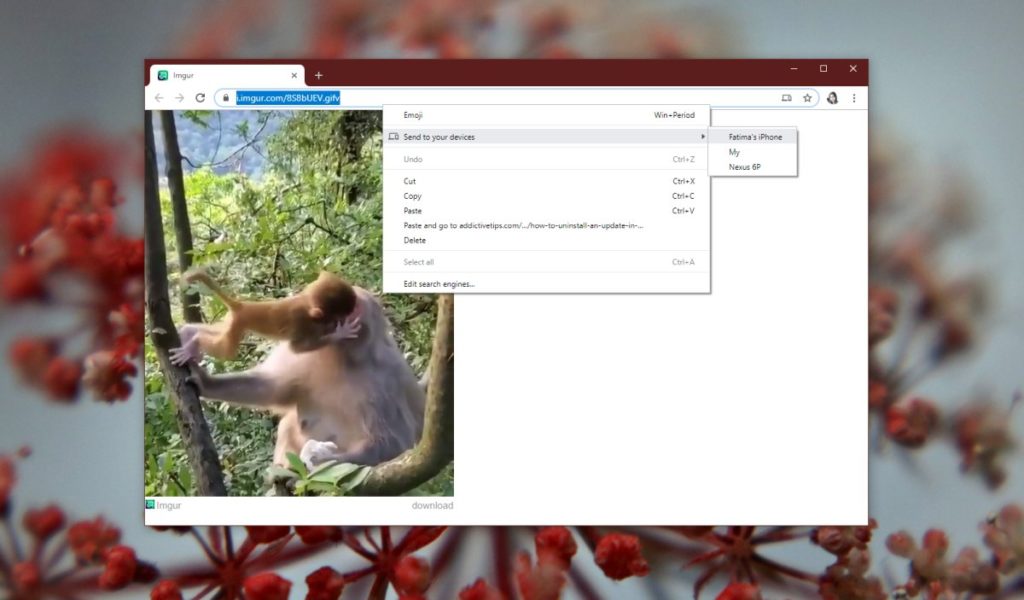The image size is (1024, 600).
Task: Click the back navigation arrow
Action: coord(160,97)
